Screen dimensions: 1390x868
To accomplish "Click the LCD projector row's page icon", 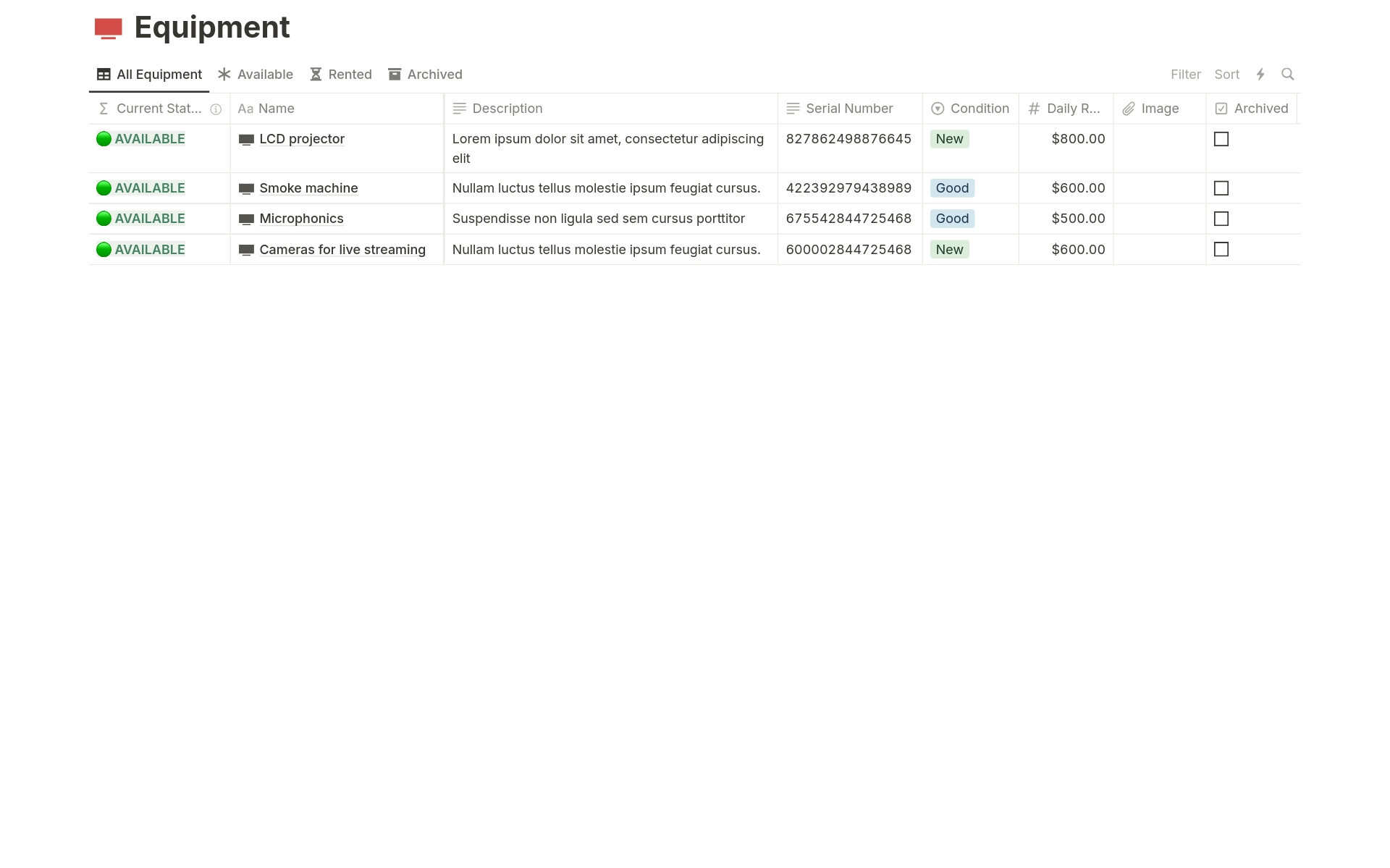I will point(246,140).
